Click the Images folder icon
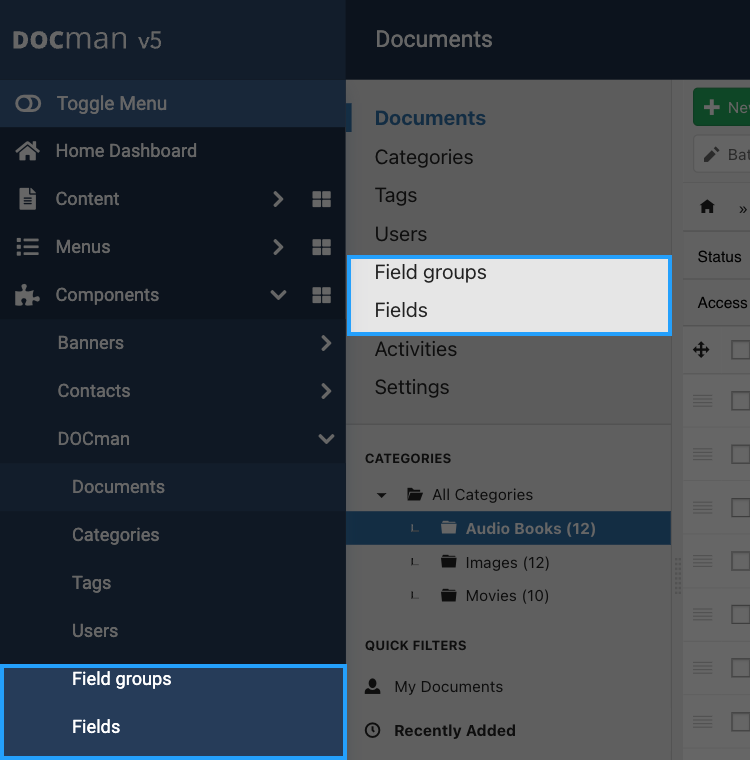 click(448, 561)
